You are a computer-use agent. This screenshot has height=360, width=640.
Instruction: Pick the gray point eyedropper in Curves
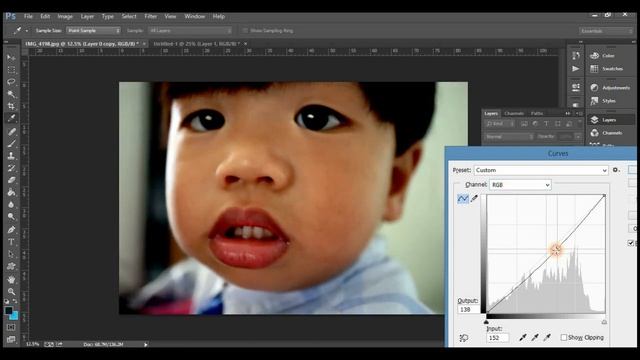(x=535, y=338)
